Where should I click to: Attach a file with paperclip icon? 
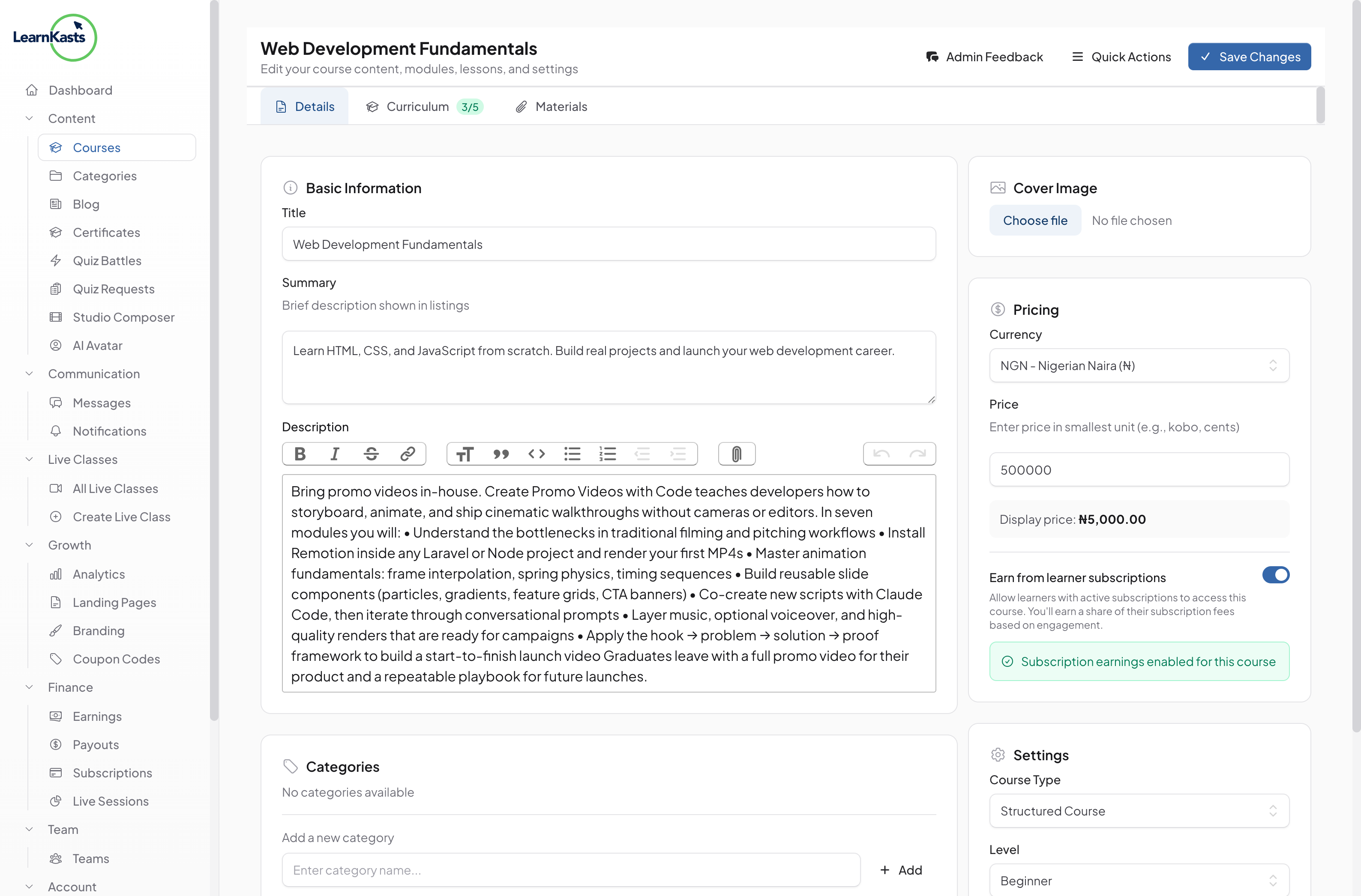[737, 454]
